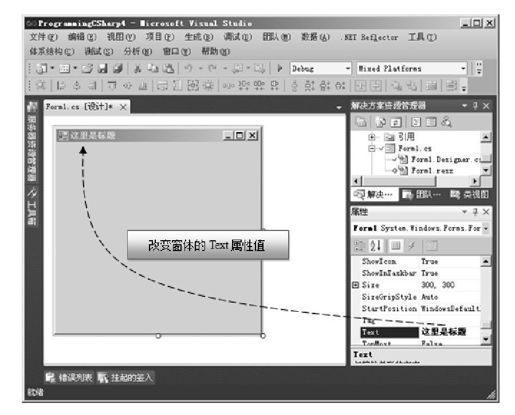Collapse the Form1.cs tree node
This screenshot has height=415, width=515.
372,148
